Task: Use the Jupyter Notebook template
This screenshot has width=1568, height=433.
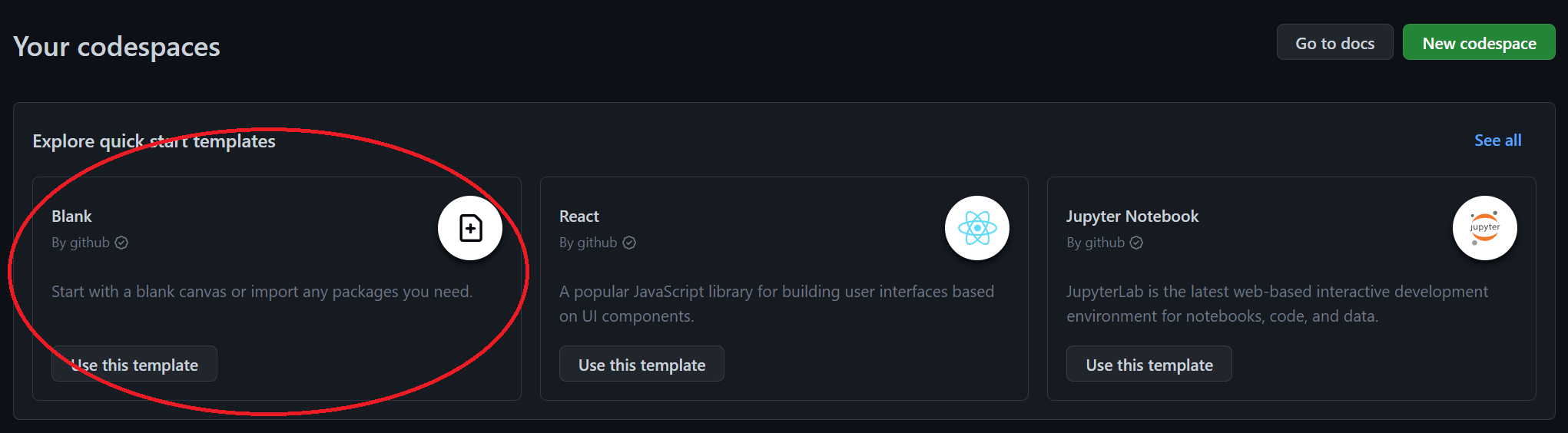Action: tap(1149, 365)
